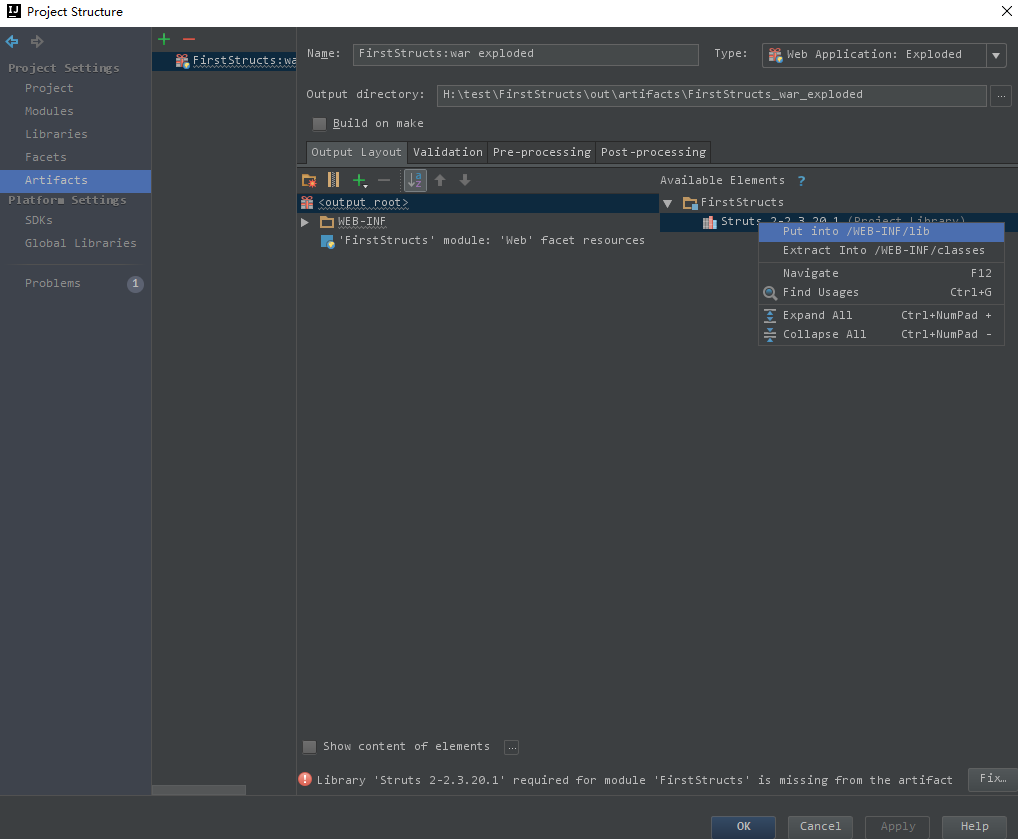Switch to Output Layout tab
The height and width of the screenshot is (839, 1018).
click(x=356, y=152)
